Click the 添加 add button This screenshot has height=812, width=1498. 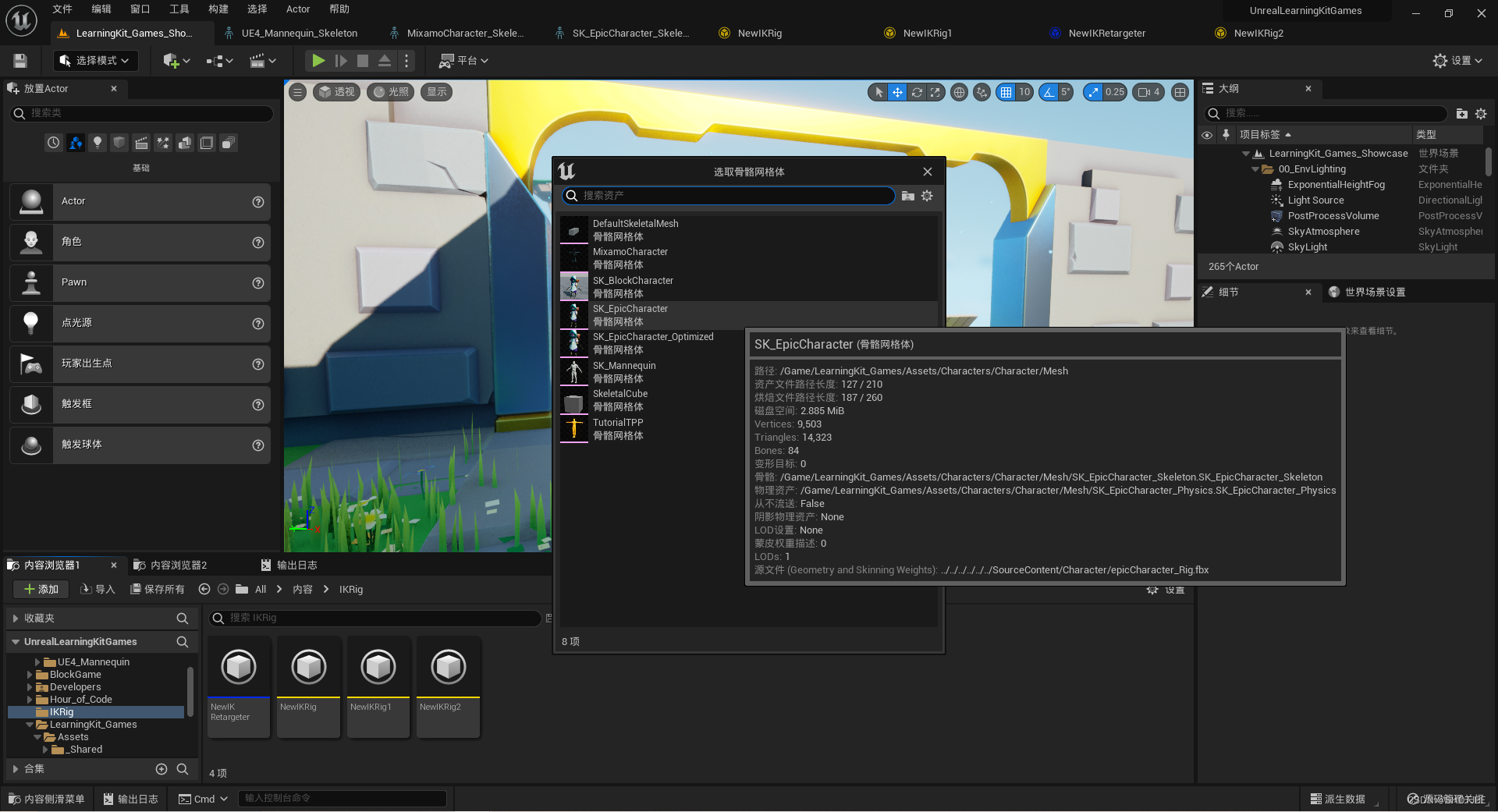(41, 590)
